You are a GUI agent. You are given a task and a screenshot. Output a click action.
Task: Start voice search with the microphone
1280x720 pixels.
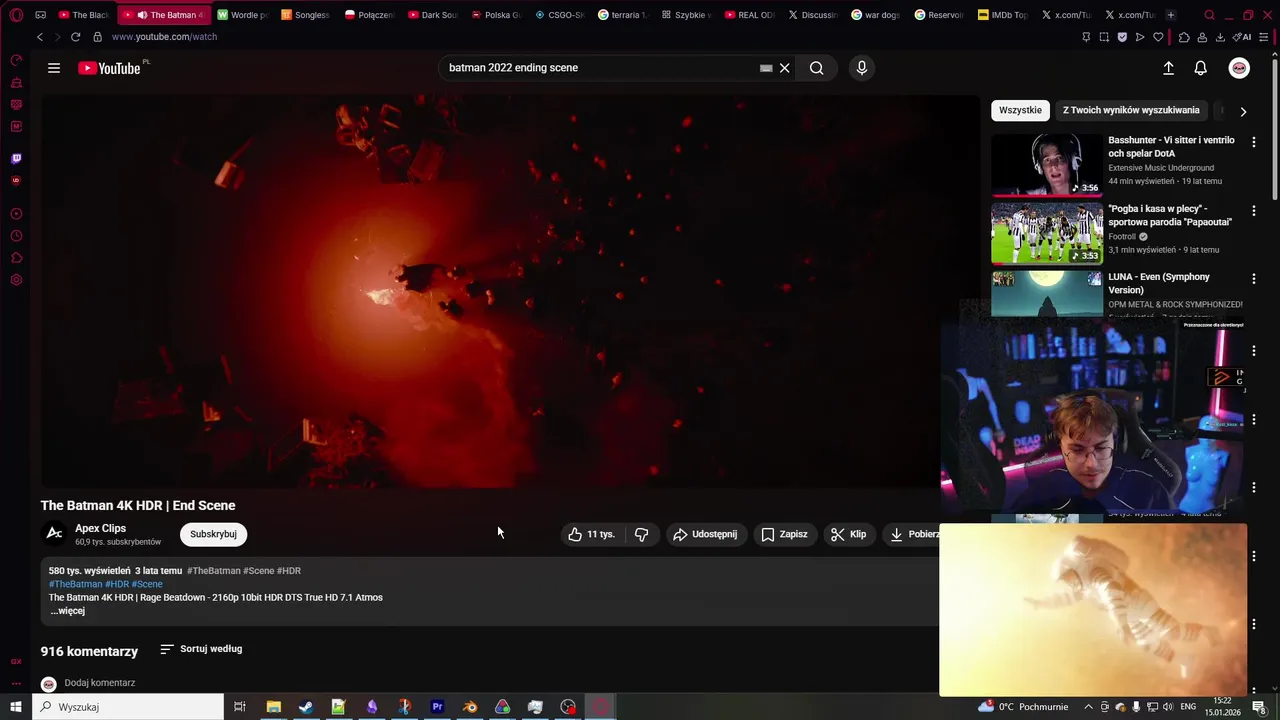(x=862, y=68)
